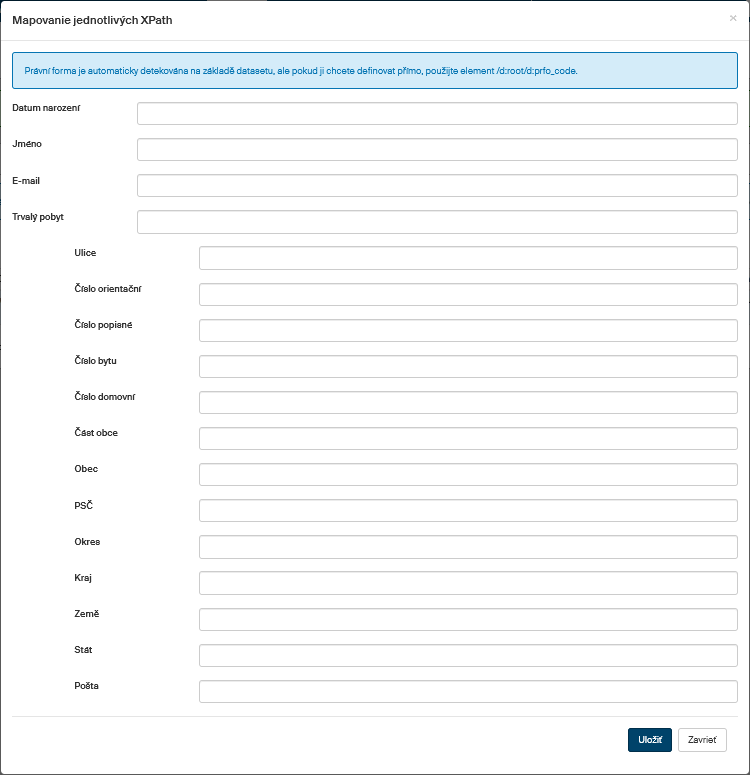Focus the Trvalý pobyt field
Viewport: 750px width, 775px height.
tap(437, 221)
